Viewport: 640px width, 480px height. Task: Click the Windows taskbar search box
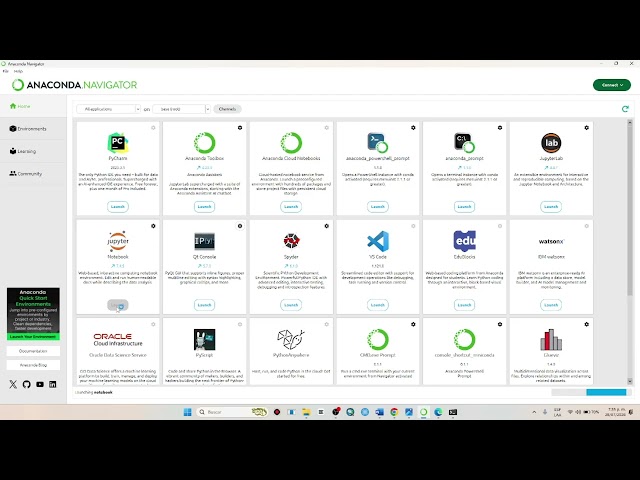[x=232, y=412]
